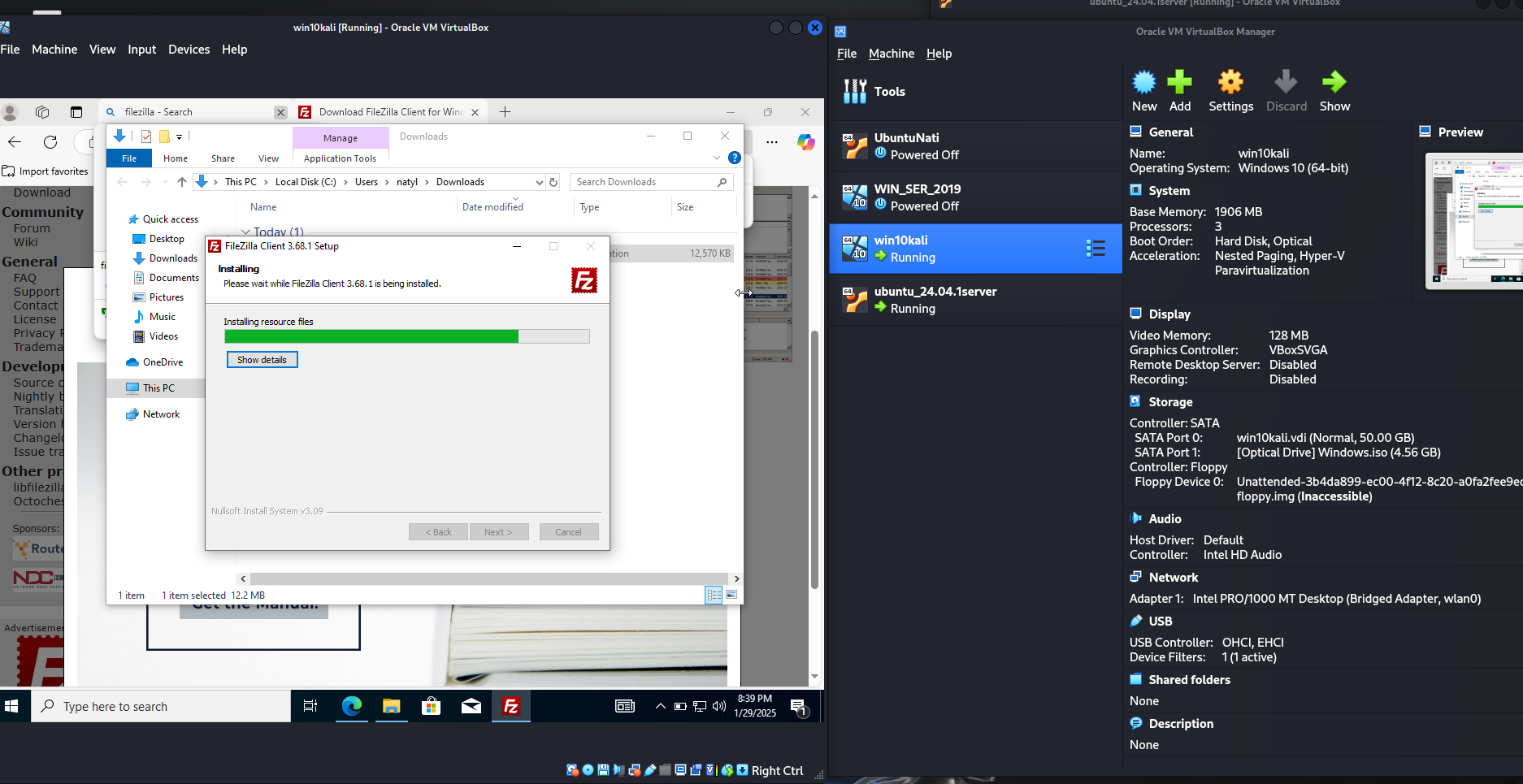Expand the Explorer ribbon chevron
The width and height of the screenshot is (1523, 784).
716,158
